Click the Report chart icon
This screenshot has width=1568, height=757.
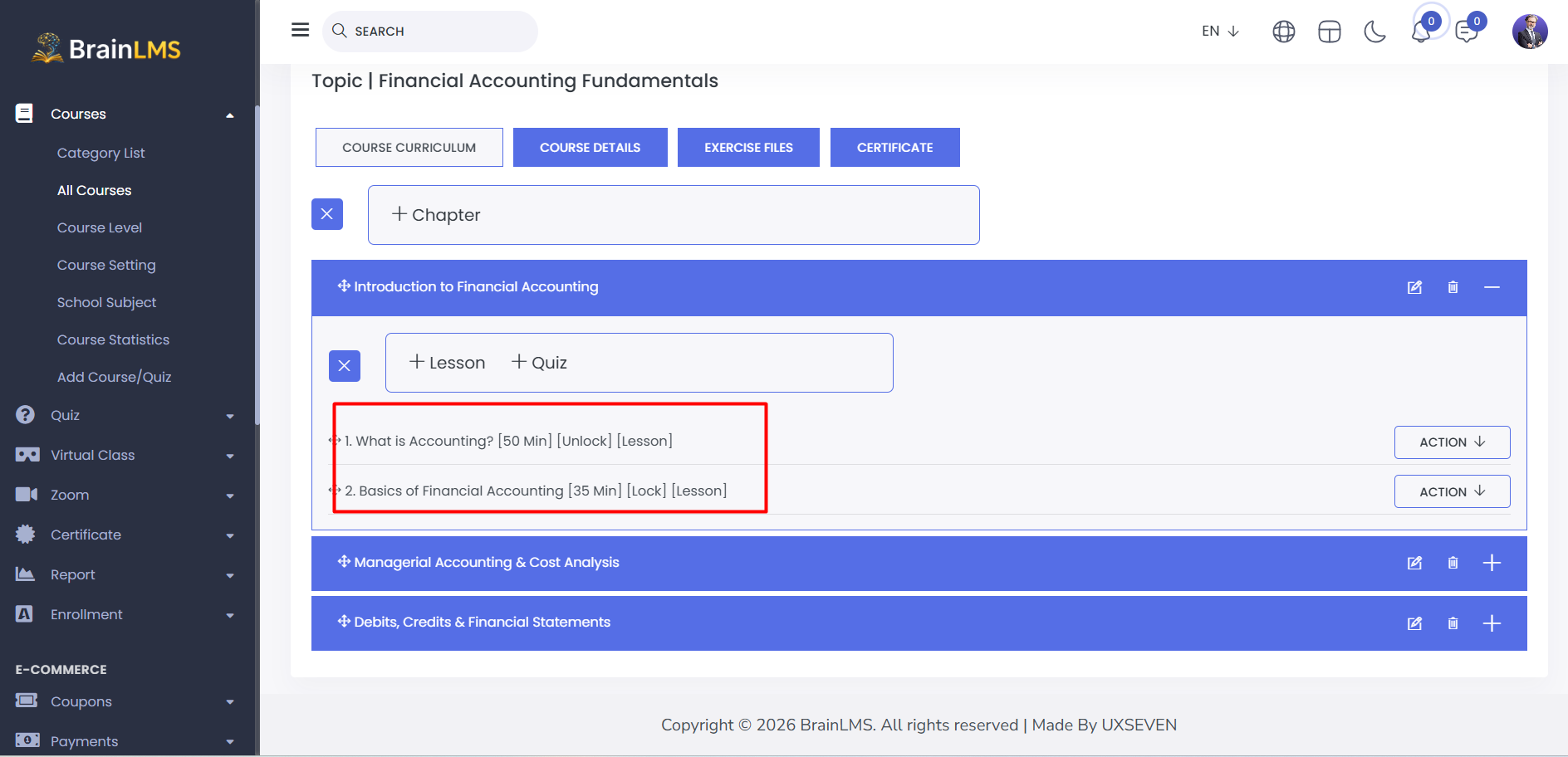[x=25, y=574]
